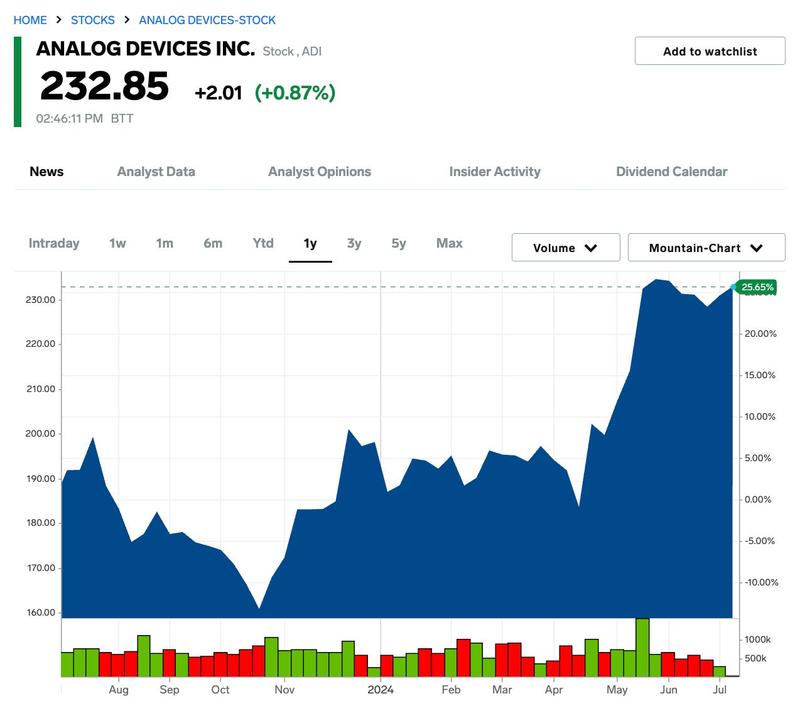This screenshot has width=800, height=705.
Task: Click the Nov label on the time axis
Action: pos(284,690)
